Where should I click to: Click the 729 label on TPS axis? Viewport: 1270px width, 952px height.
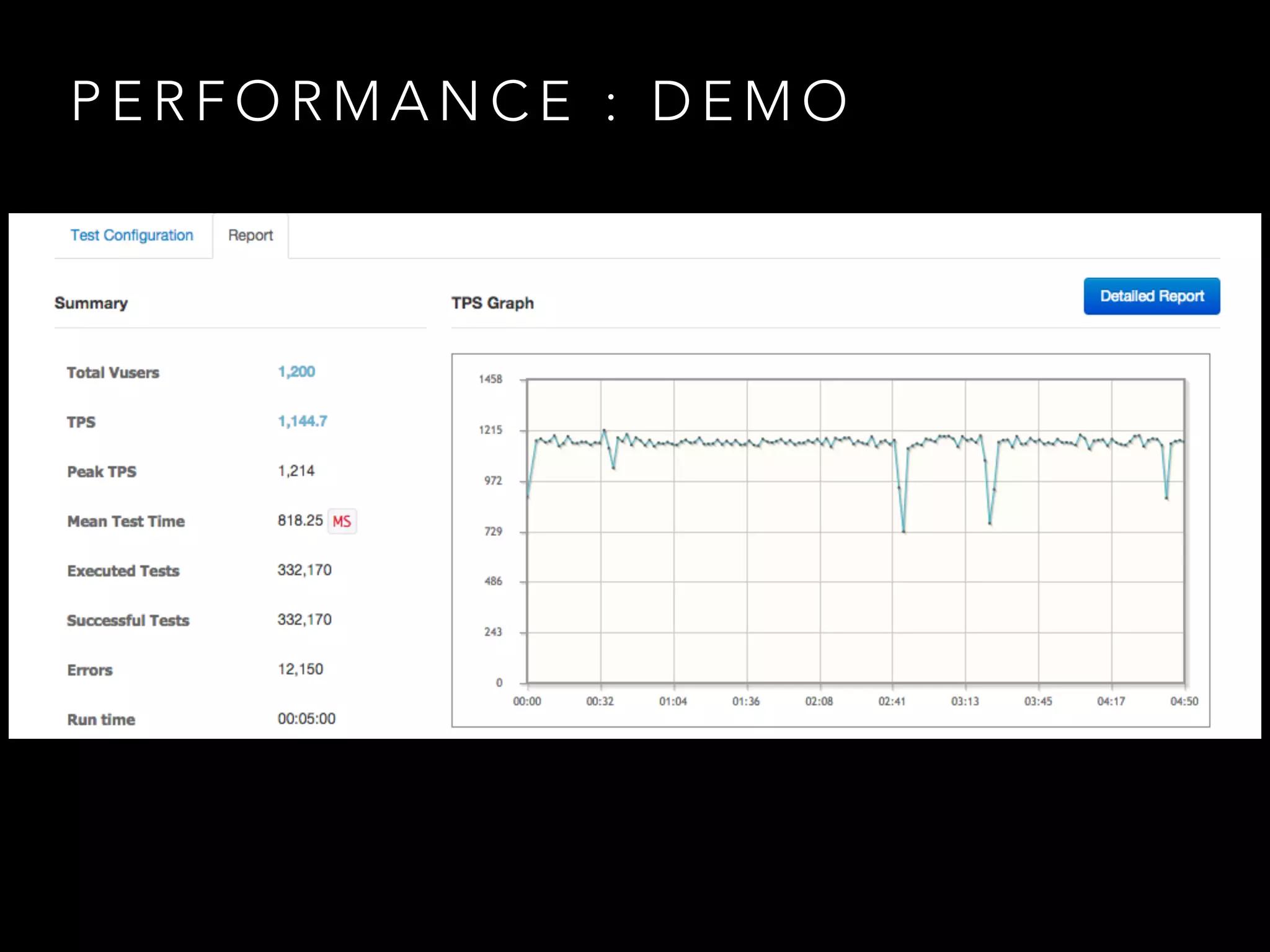(x=493, y=532)
